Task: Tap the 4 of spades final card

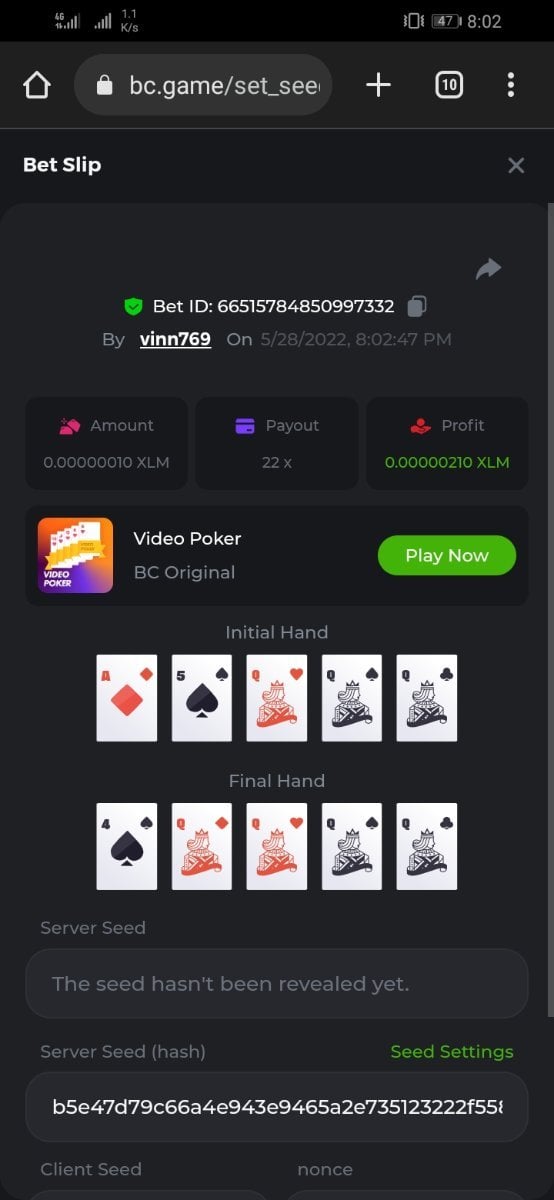Action: pos(127,846)
